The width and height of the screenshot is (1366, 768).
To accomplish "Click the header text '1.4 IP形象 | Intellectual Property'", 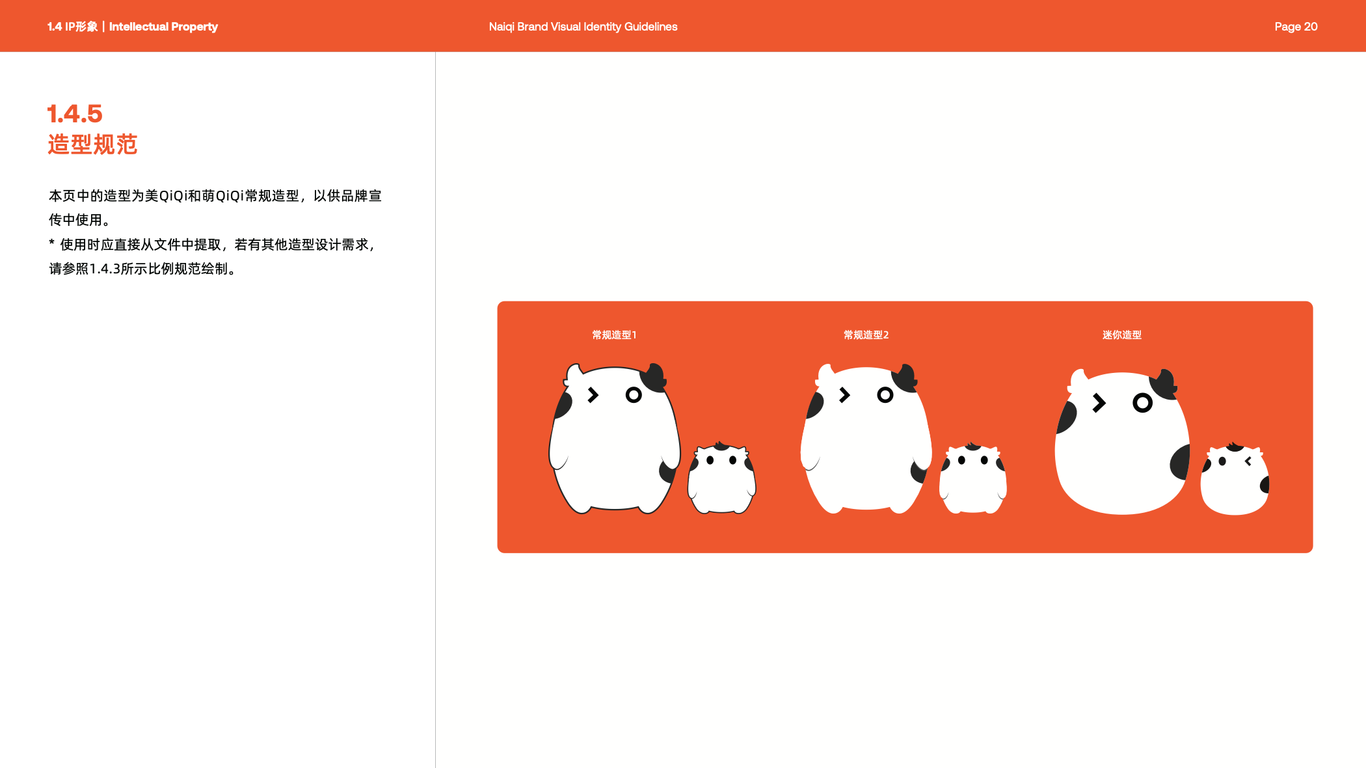I will [132, 27].
